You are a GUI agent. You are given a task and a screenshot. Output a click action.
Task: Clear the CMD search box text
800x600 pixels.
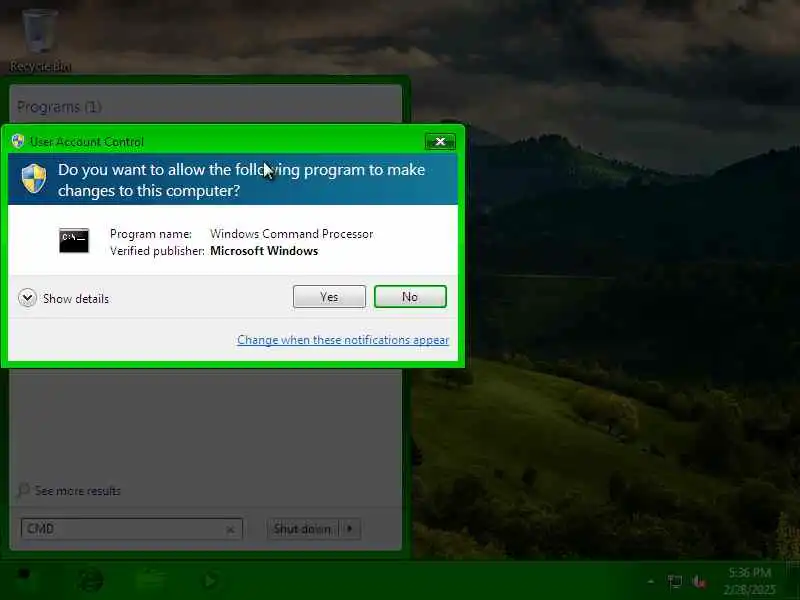(x=230, y=530)
